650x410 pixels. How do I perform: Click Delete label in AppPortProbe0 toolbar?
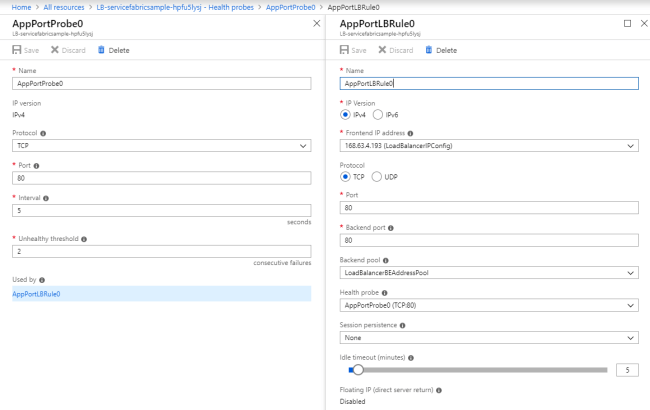119,50
